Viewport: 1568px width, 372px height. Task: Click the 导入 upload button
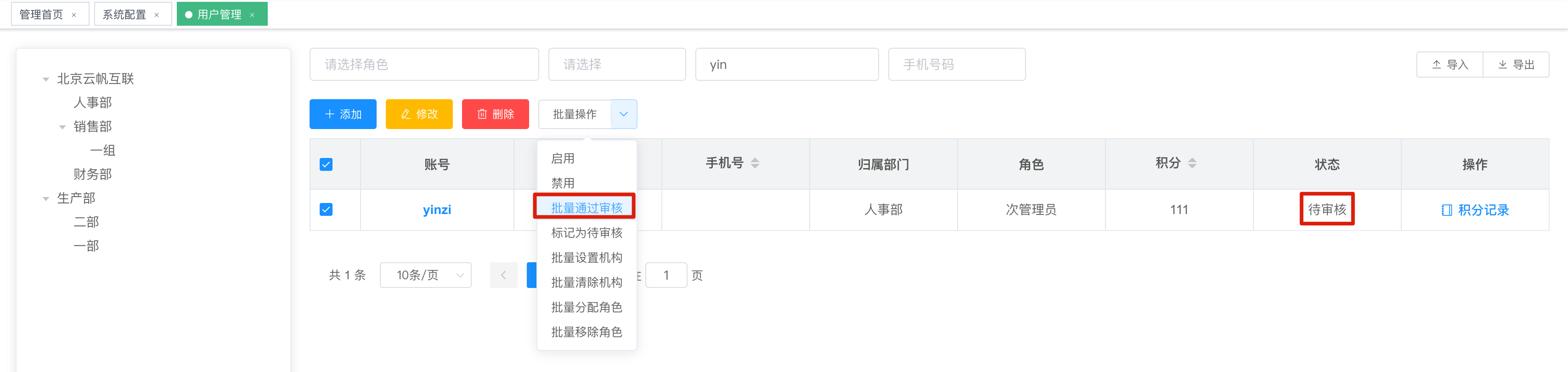point(1450,65)
